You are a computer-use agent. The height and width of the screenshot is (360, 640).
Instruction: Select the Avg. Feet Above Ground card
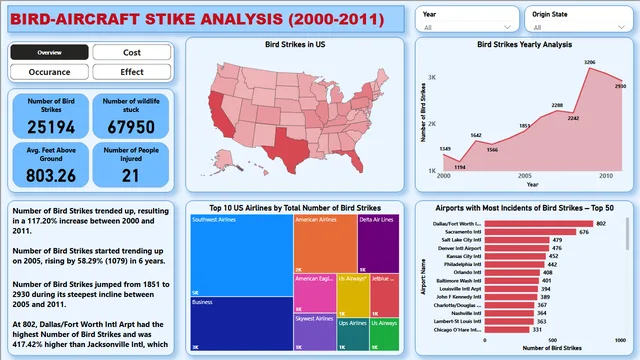click(51, 165)
